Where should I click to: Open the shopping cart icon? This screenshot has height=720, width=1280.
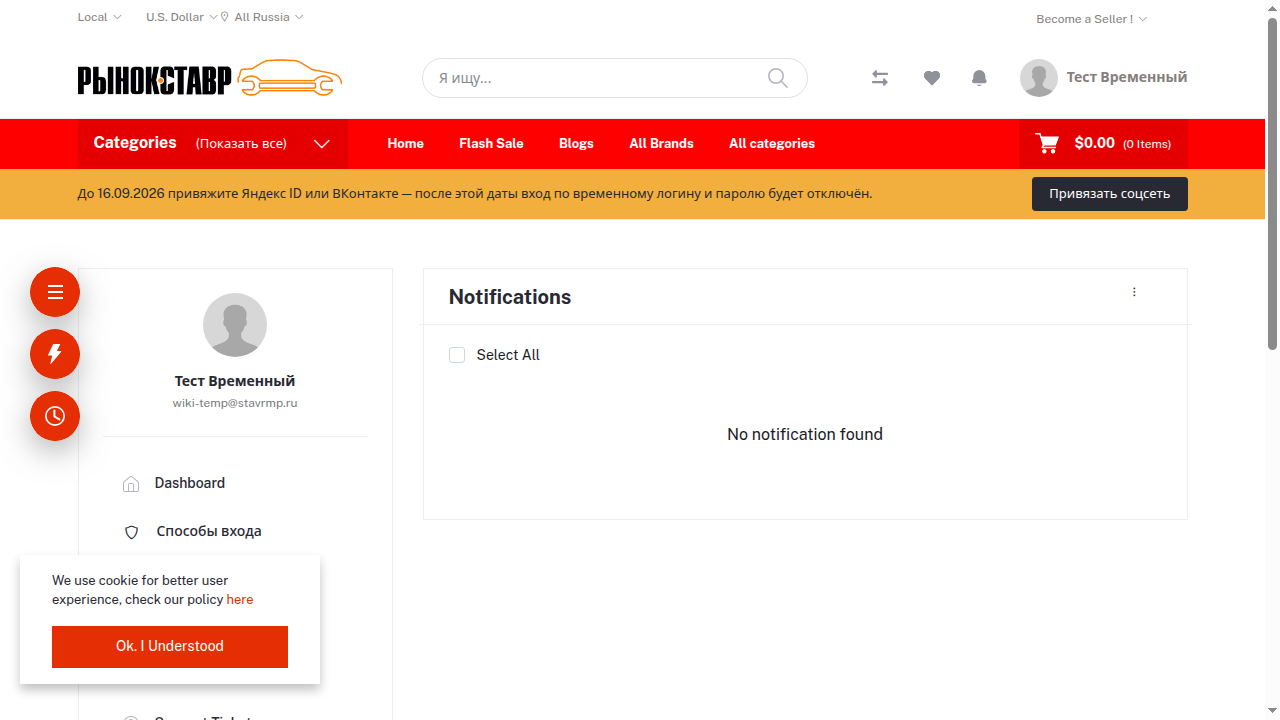pyautogui.click(x=1047, y=143)
